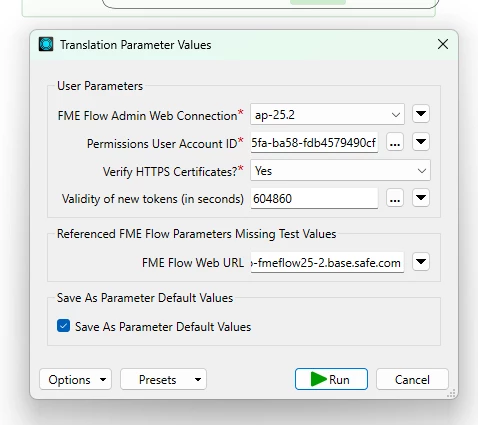This screenshot has height=425, width=478.
Task: Expand Verify HTTPS Certificates dropdown
Action: 340,171
